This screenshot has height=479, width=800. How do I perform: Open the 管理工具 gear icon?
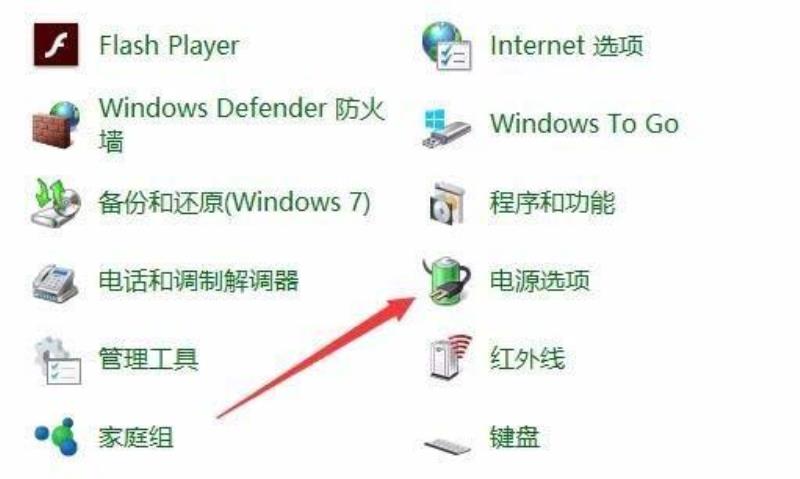(x=57, y=360)
